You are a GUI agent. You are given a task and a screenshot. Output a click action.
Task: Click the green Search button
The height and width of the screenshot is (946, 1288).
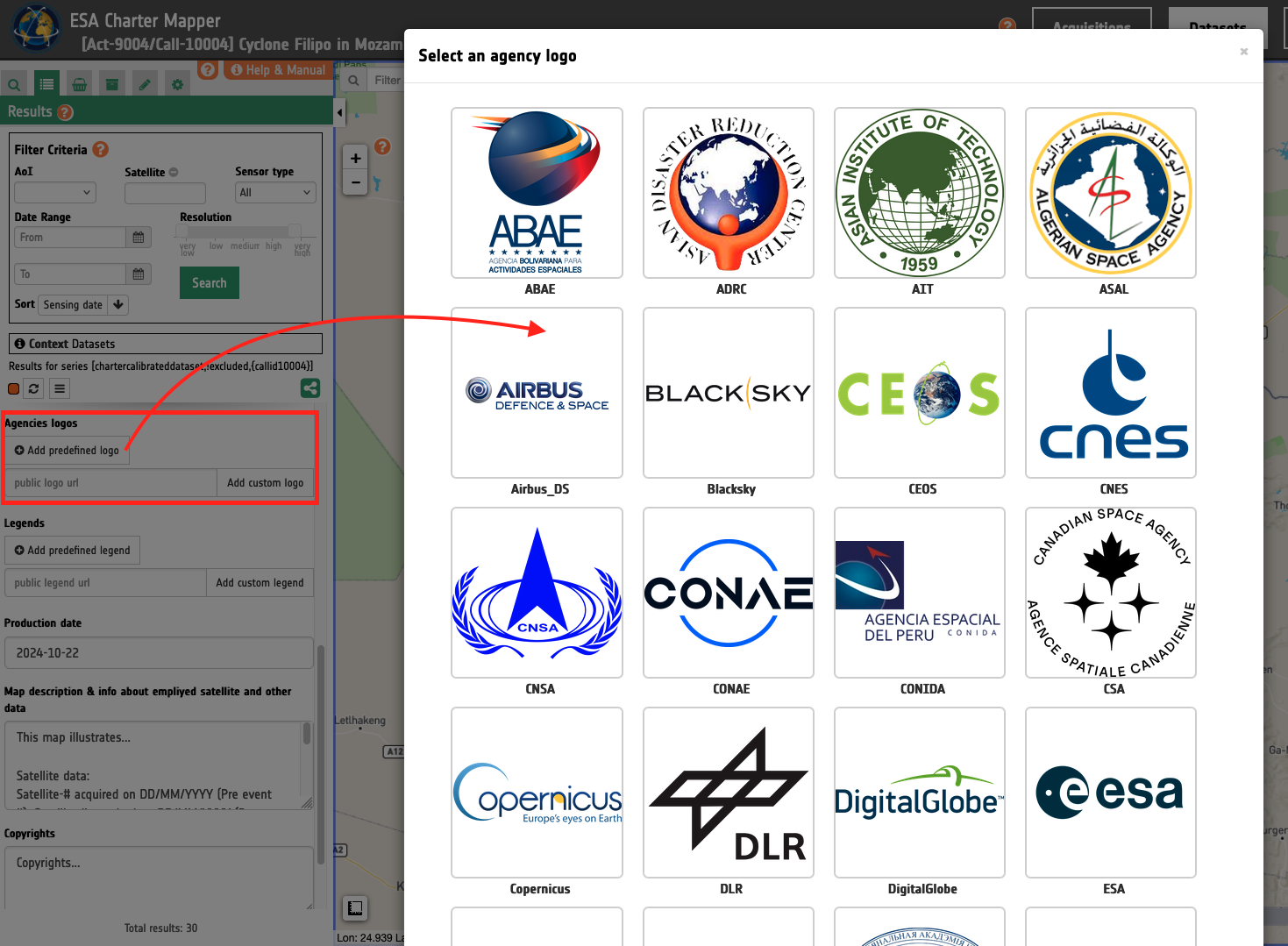(210, 283)
